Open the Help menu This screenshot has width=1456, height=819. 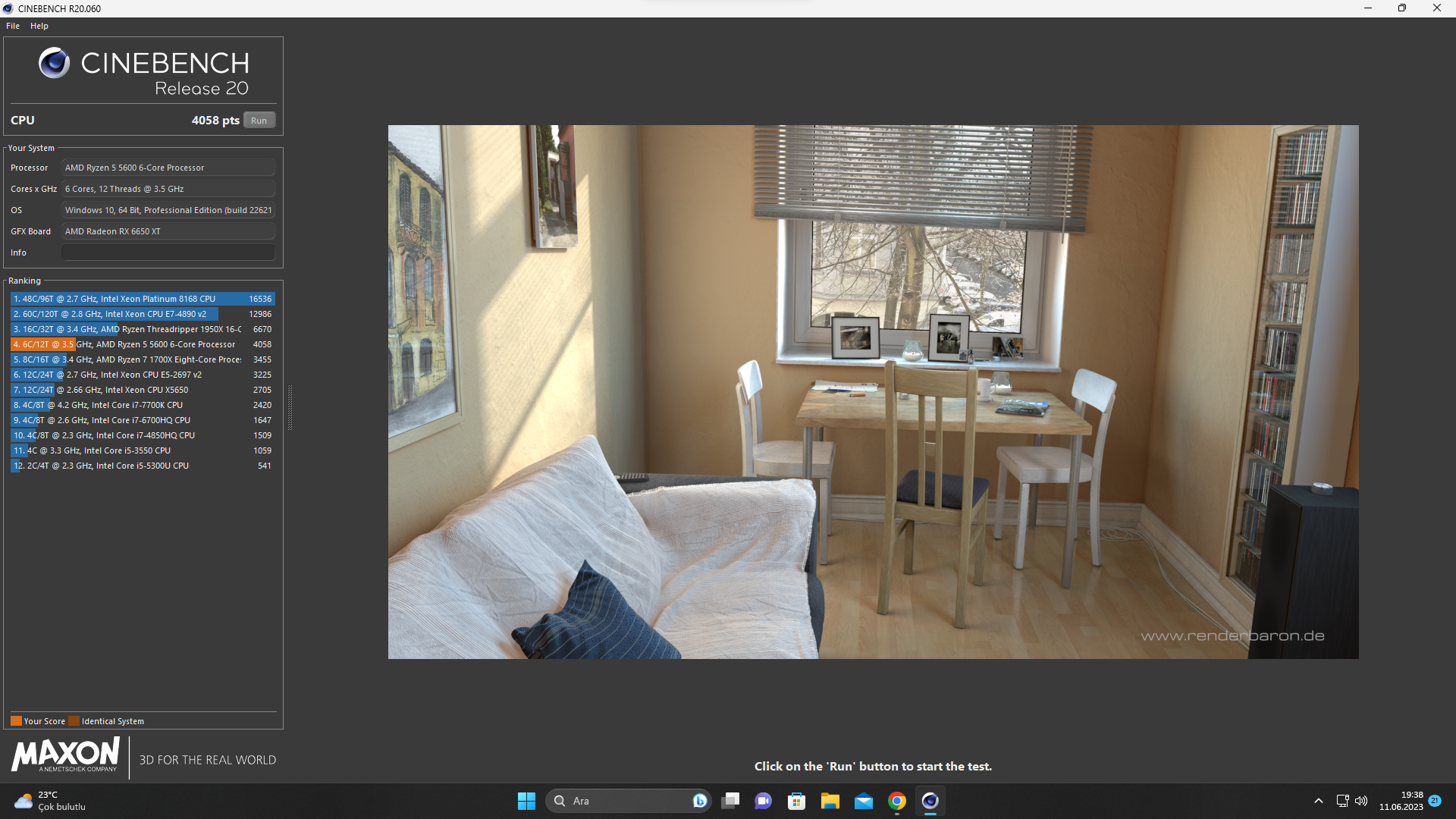[39, 26]
